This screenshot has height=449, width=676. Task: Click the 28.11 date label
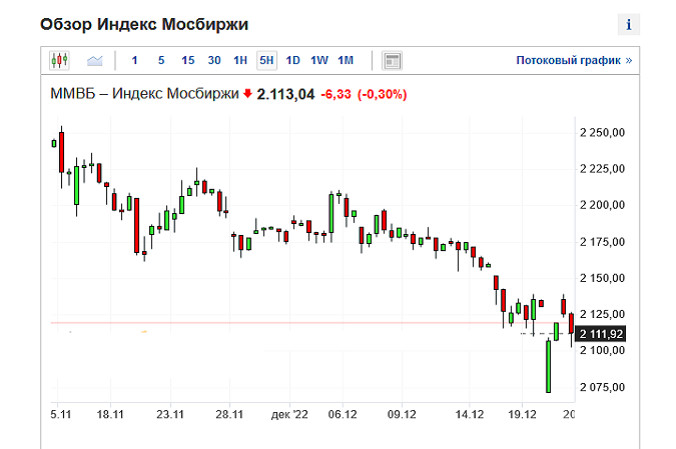click(229, 414)
